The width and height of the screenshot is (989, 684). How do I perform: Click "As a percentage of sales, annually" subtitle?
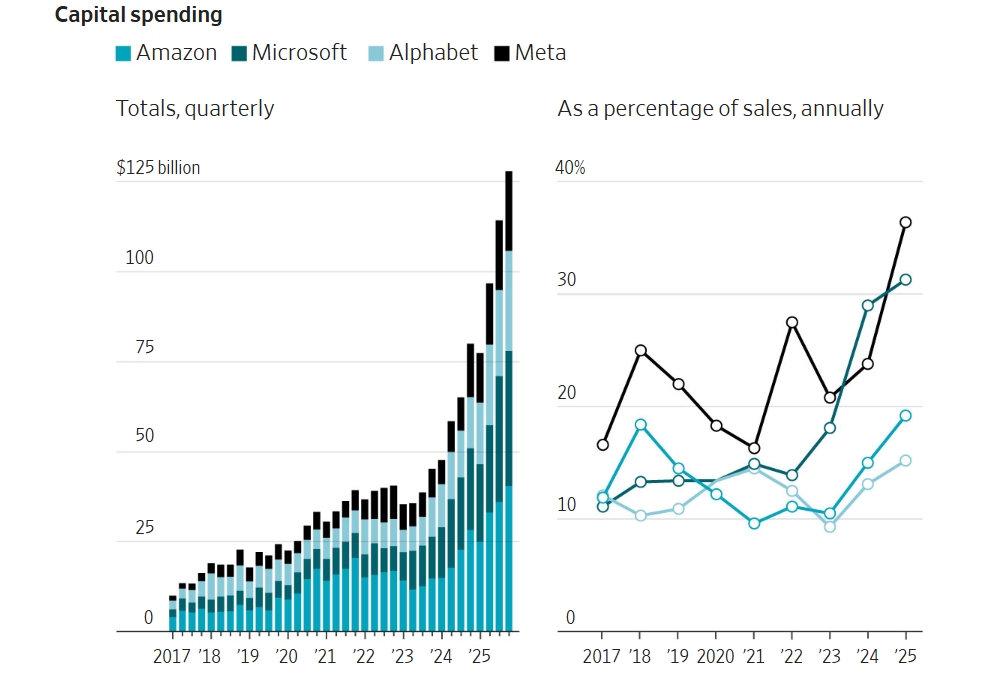tap(720, 108)
